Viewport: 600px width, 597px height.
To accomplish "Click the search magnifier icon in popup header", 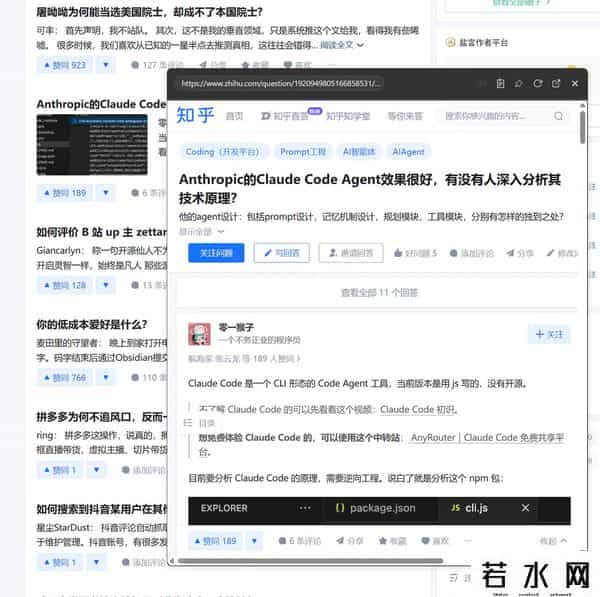I will pos(558,116).
